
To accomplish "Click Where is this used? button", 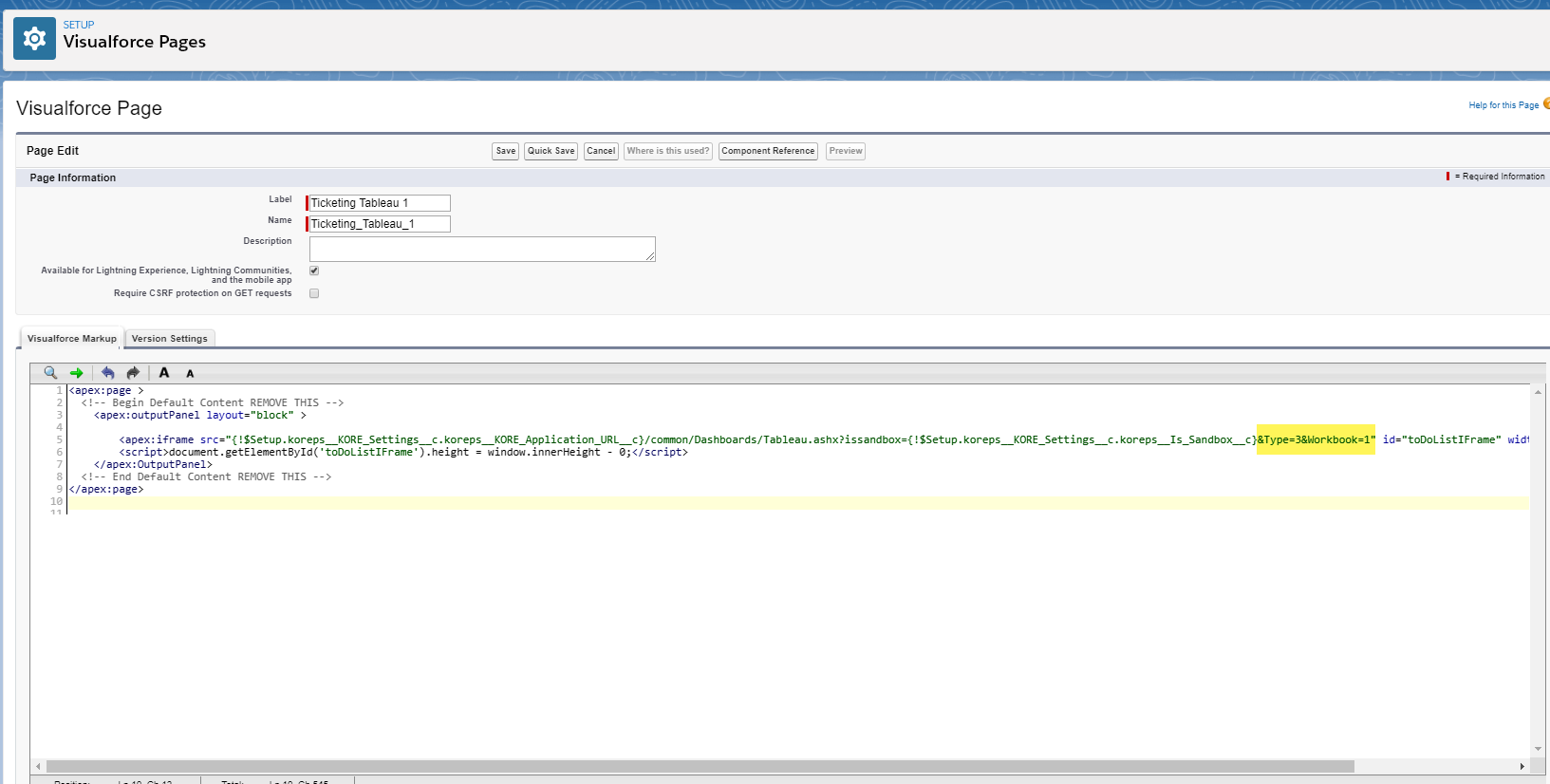I will pyautogui.click(x=668, y=151).
